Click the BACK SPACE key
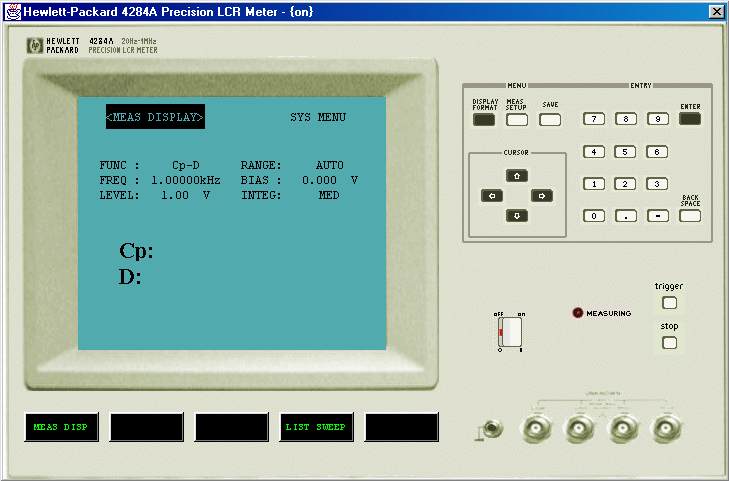Viewport: 729px width, 481px height. tap(690, 216)
